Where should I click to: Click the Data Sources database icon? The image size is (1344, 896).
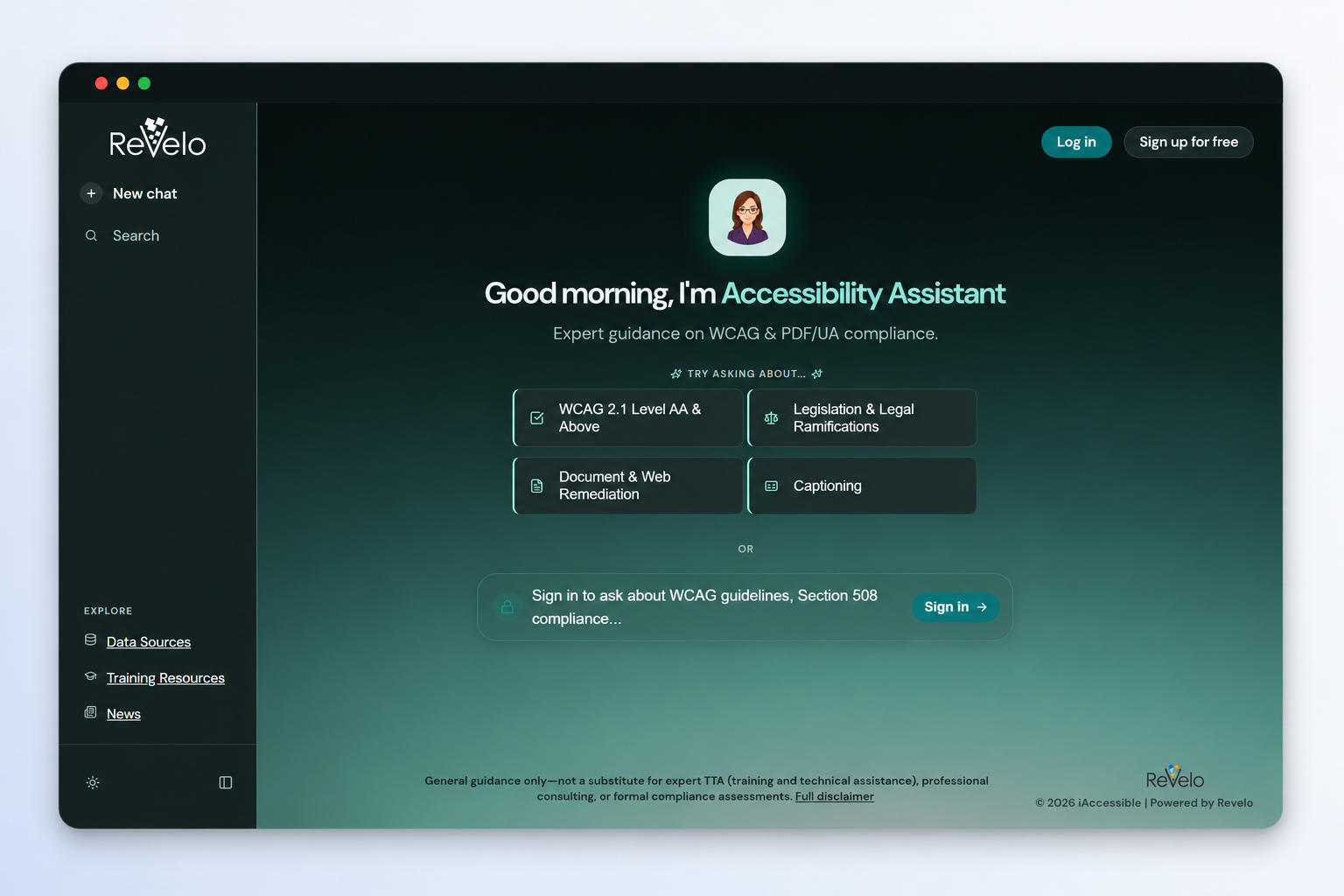90,640
